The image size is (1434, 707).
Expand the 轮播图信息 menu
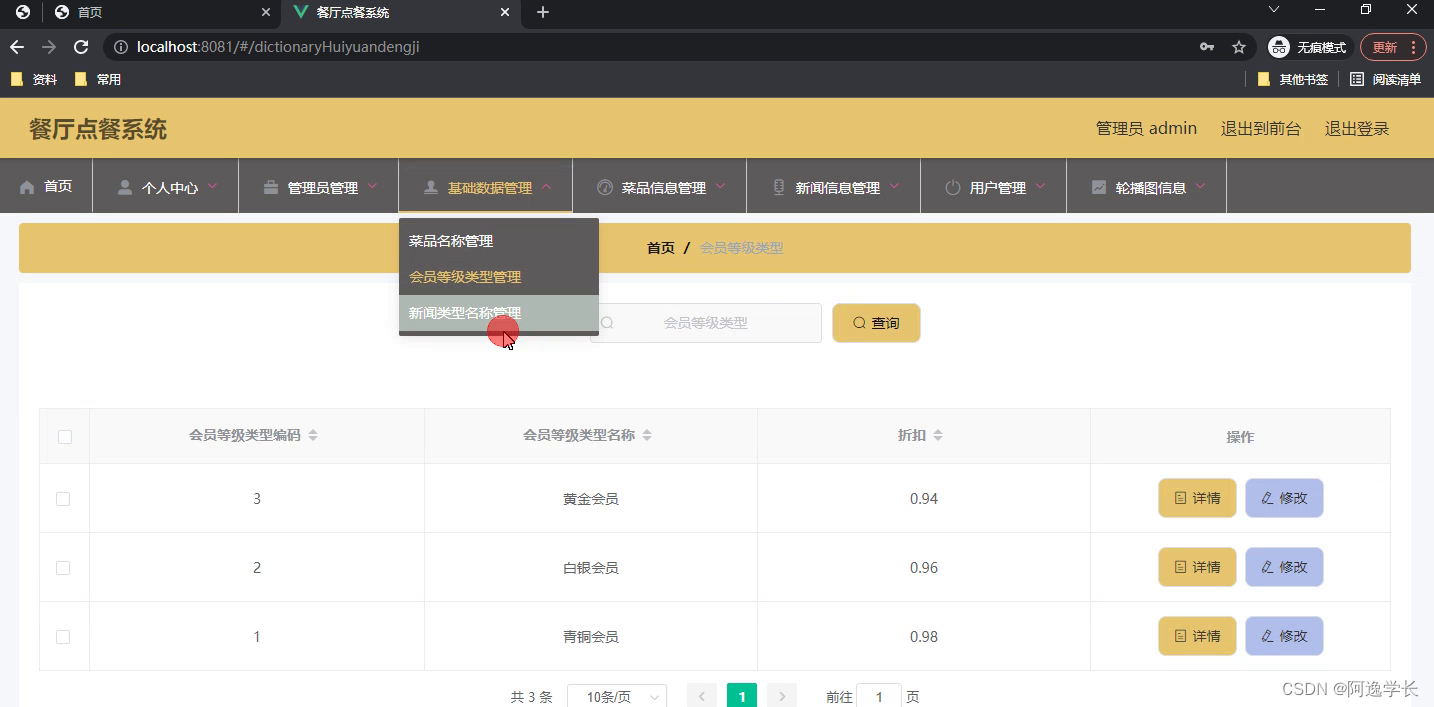tap(1147, 186)
